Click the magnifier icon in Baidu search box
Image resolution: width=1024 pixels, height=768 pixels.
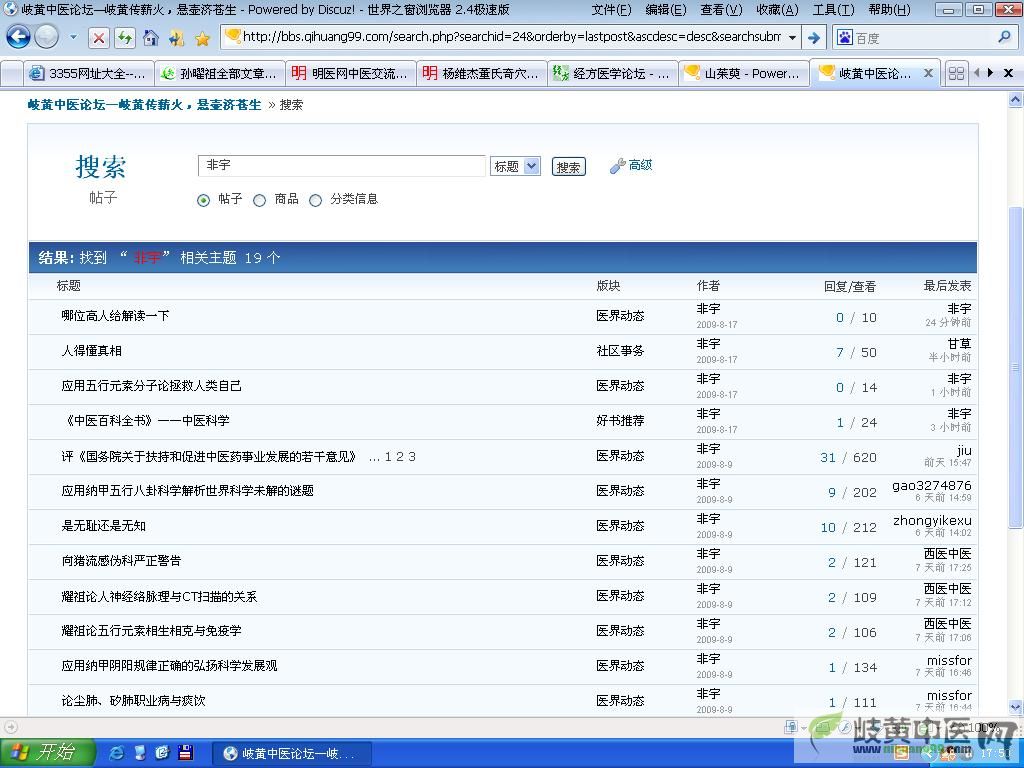[x=1005, y=37]
